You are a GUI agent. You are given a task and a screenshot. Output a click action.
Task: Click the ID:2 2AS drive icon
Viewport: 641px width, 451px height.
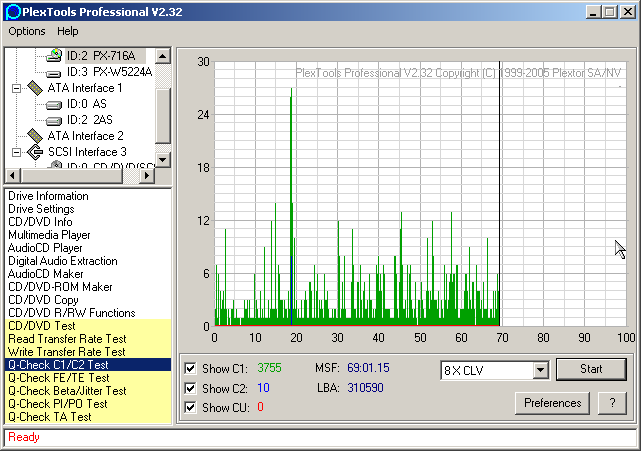pyautogui.click(x=54, y=120)
